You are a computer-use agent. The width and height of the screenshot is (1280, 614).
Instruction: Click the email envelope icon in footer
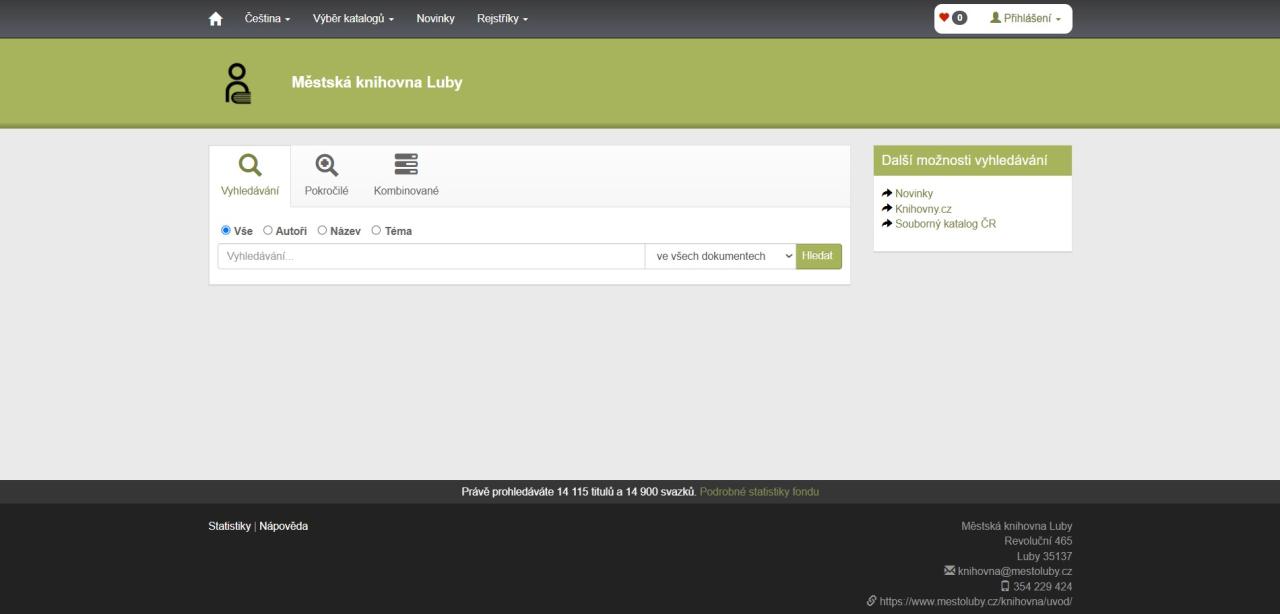[949, 571]
